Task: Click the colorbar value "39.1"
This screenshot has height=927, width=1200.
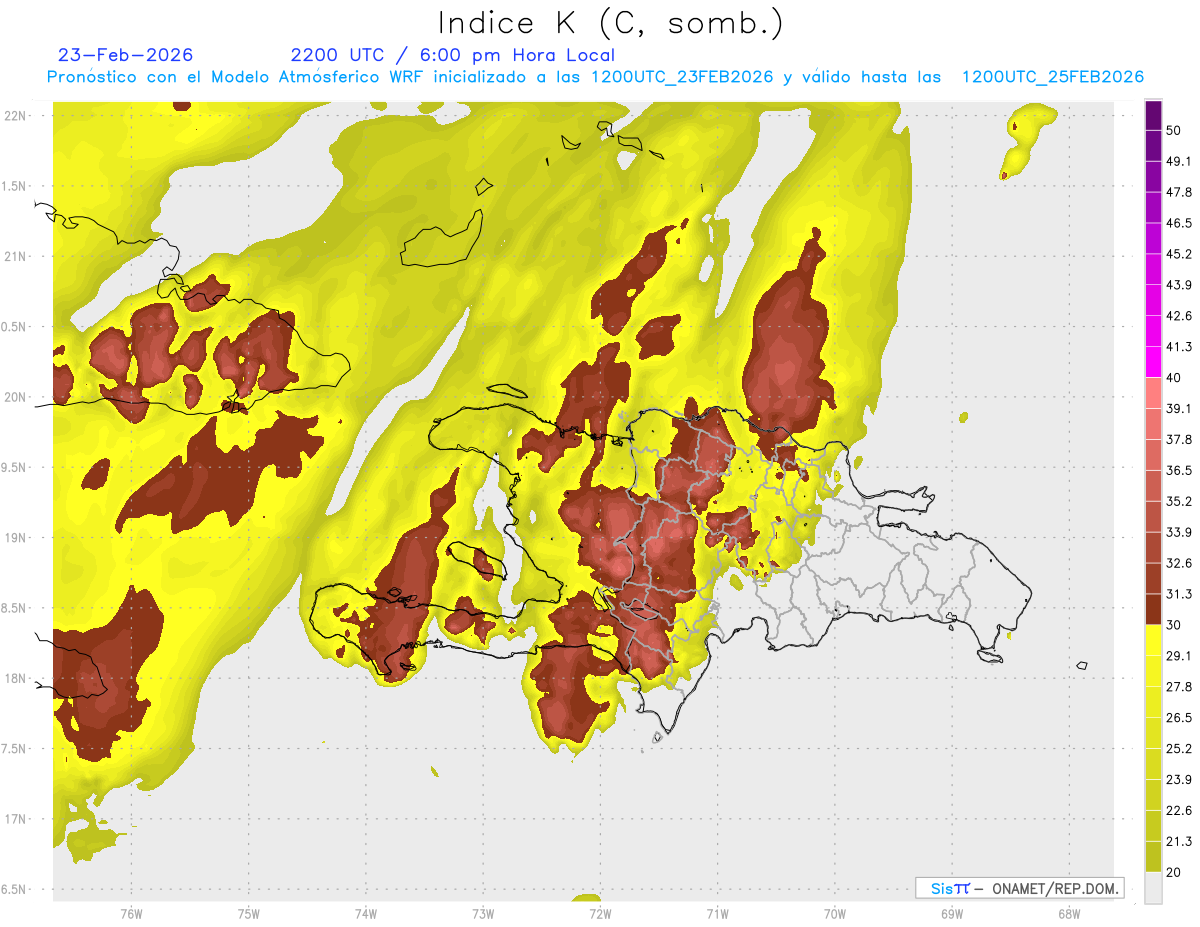Action: pyautogui.click(x=1179, y=408)
